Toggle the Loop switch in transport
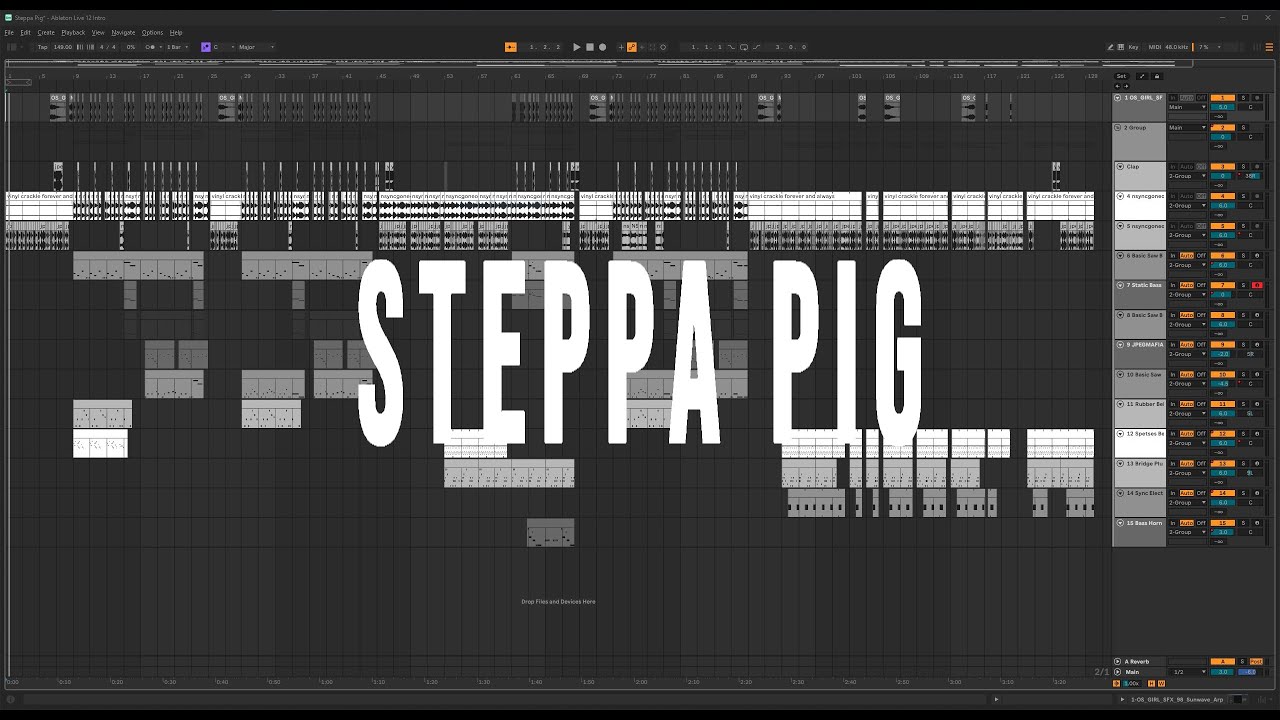Image resolution: width=1280 pixels, height=720 pixels. (x=744, y=47)
